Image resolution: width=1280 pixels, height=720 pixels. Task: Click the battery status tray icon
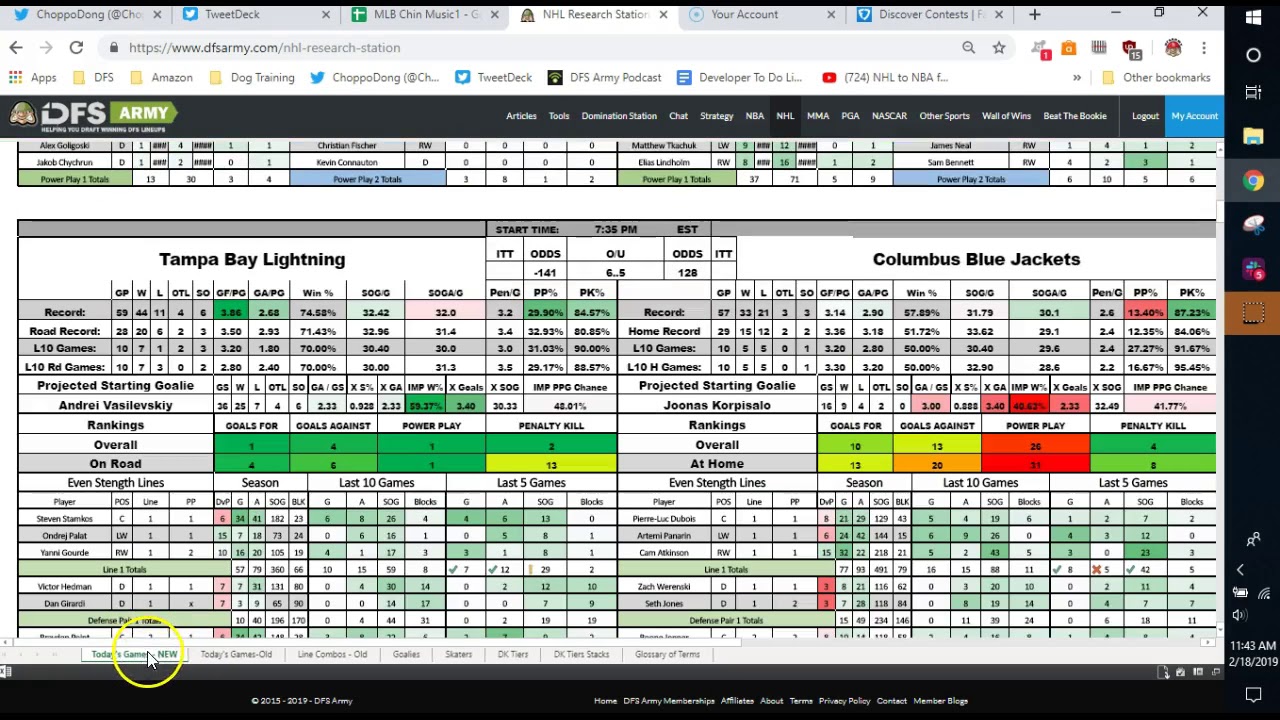pyautogui.click(x=1240, y=593)
